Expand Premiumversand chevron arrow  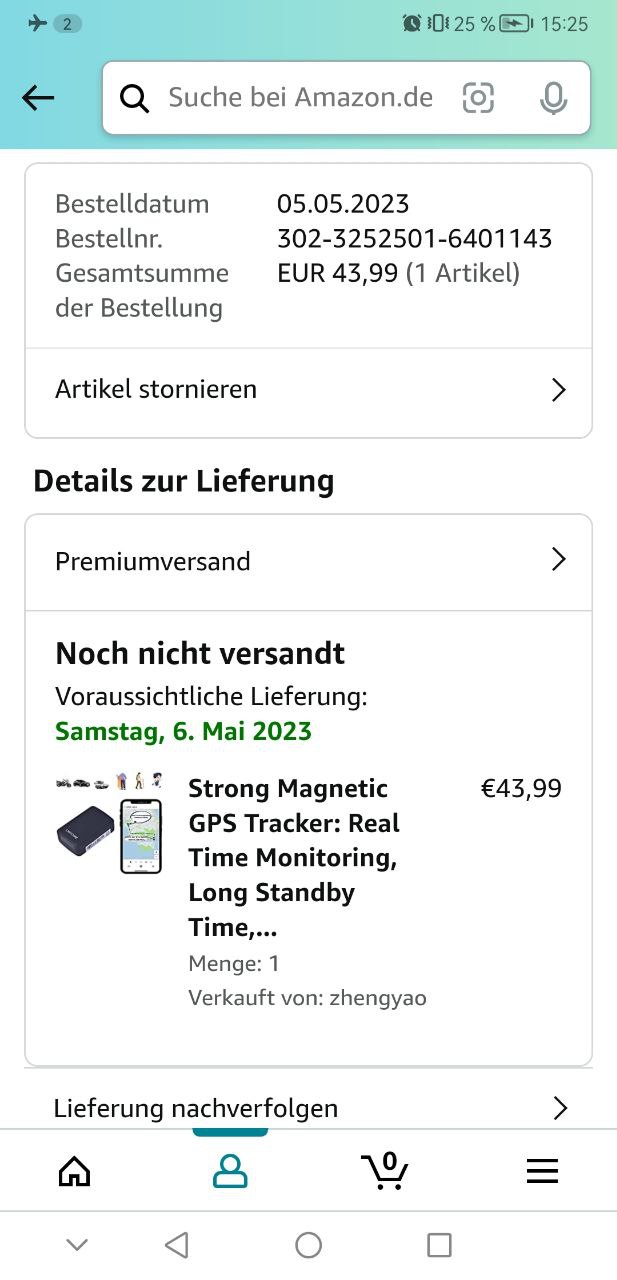[559, 560]
